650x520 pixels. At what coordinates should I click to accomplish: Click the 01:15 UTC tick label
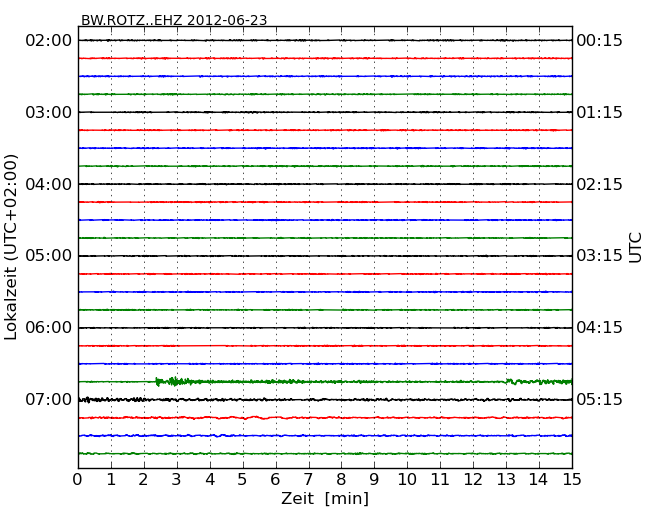pyautogui.click(x=599, y=112)
